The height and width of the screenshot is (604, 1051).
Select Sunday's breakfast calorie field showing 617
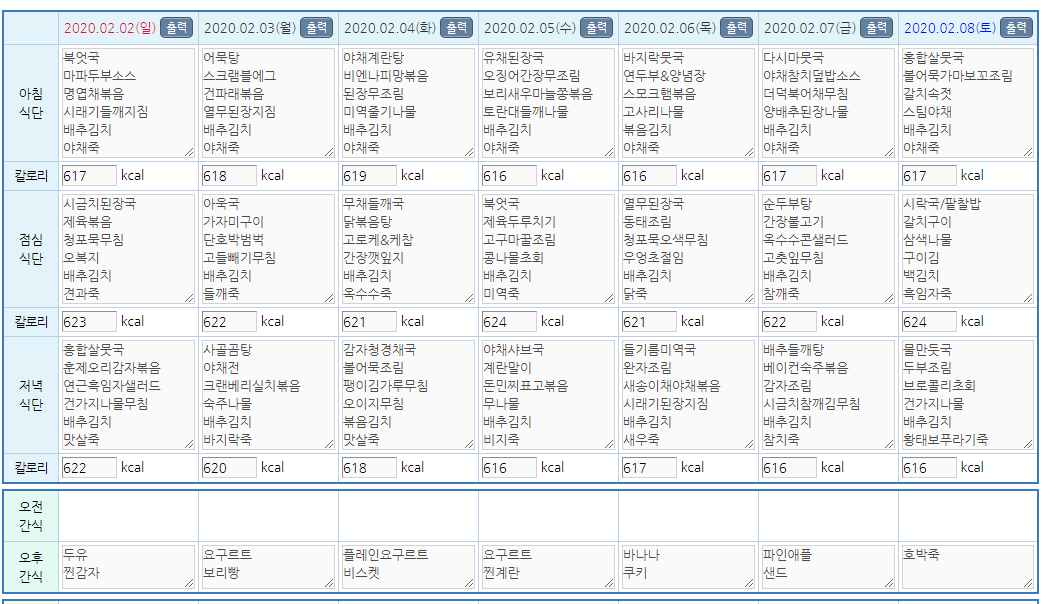[x=89, y=175]
